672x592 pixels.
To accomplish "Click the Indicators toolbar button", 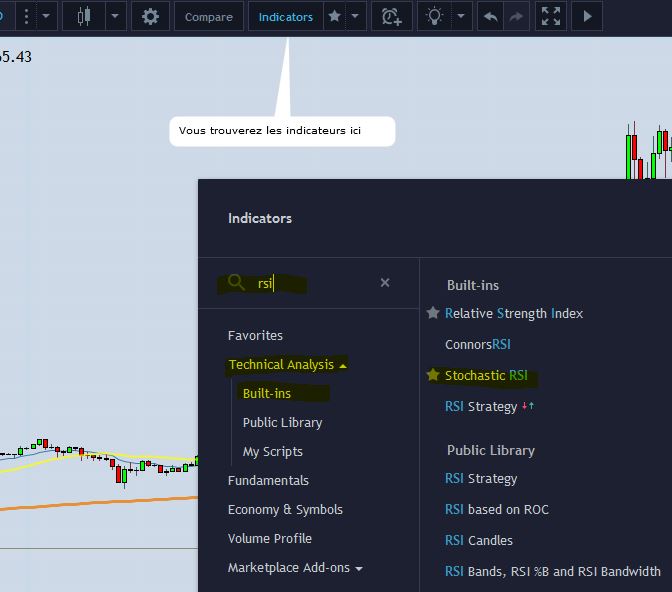I will pyautogui.click(x=285, y=16).
